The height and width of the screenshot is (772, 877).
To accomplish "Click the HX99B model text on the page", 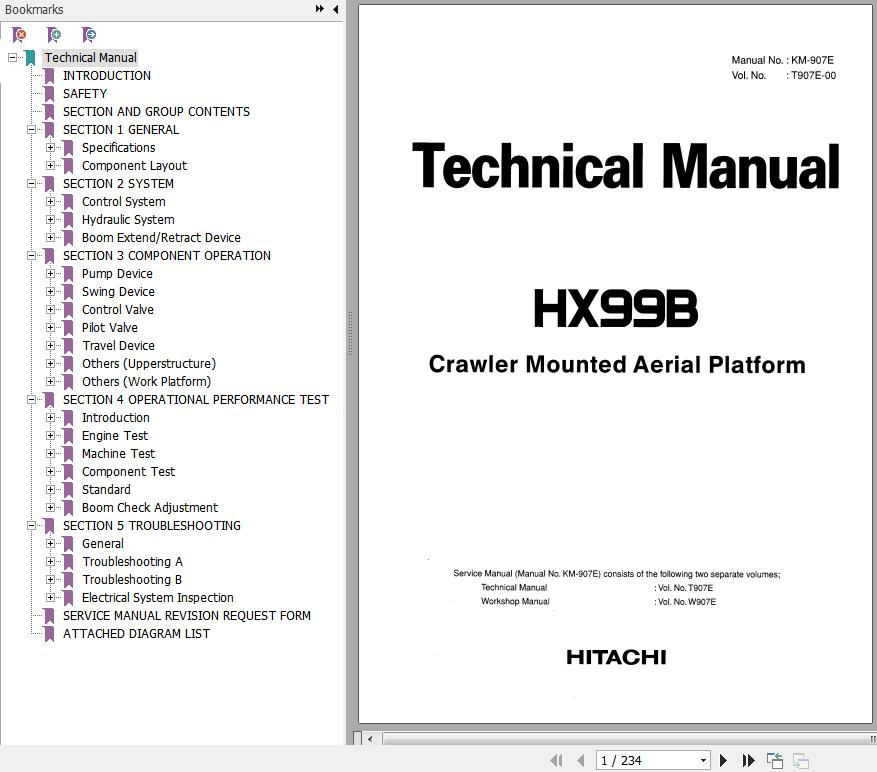I will [x=616, y=308].
